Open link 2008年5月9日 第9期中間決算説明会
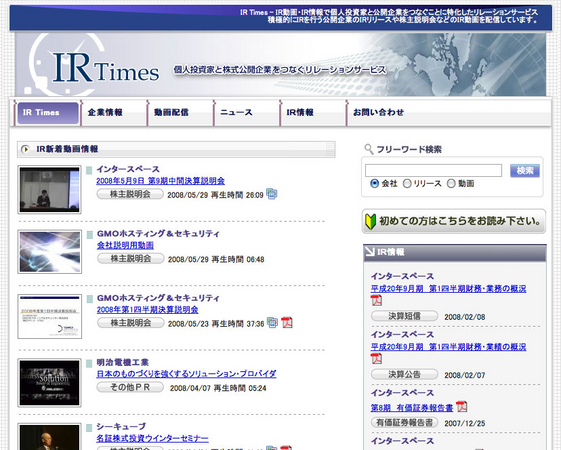The height and width of the screenshot is (450, 561). tap(160, 181)
